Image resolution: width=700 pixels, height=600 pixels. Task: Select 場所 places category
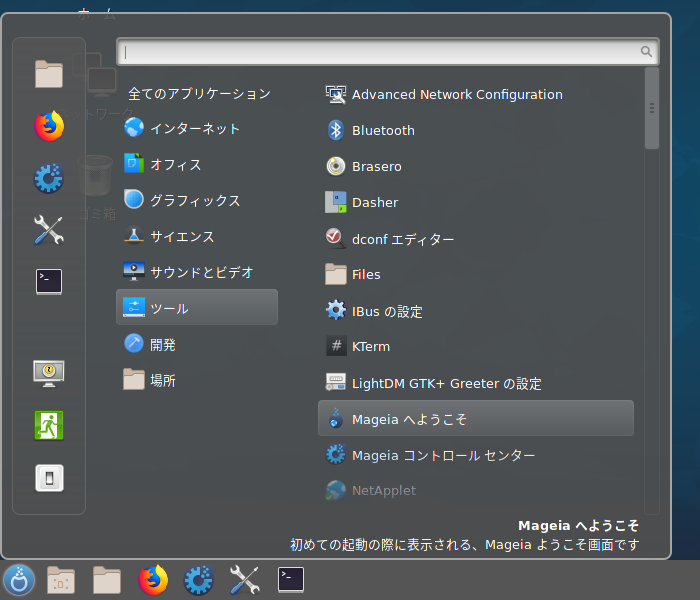pos(197,380)
